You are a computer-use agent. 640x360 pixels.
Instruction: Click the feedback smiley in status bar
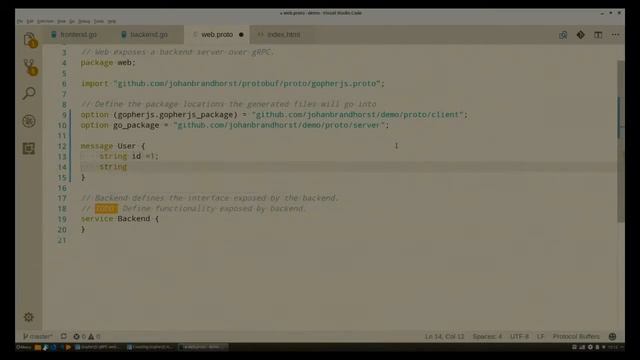(x=612, y=336)
